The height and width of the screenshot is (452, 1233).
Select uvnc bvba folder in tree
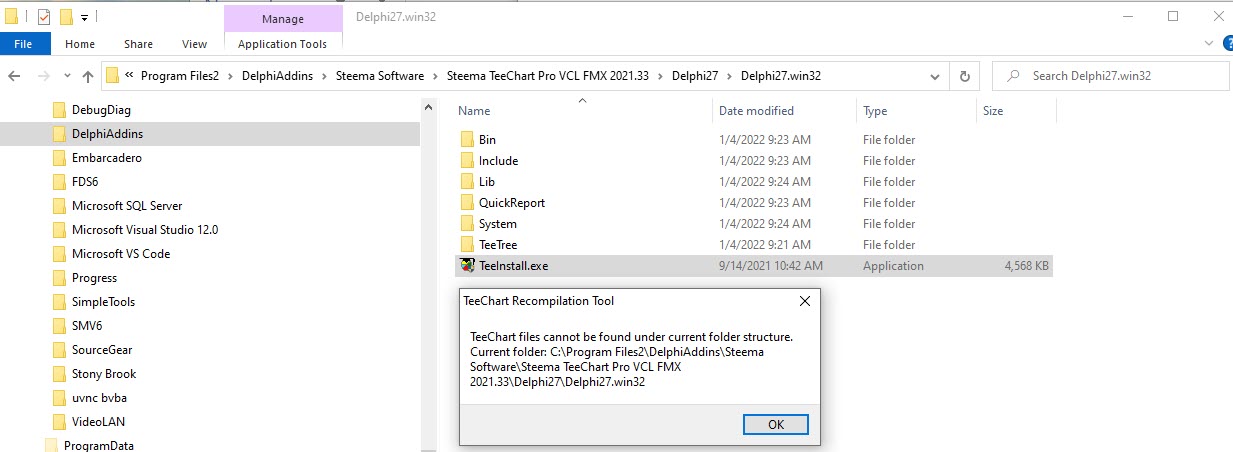tap(99, 398)
